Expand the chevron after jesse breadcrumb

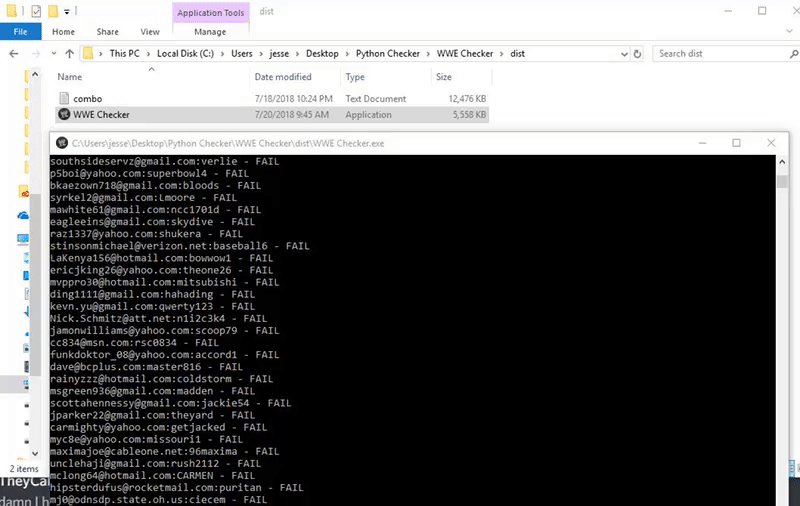[297, 54]
